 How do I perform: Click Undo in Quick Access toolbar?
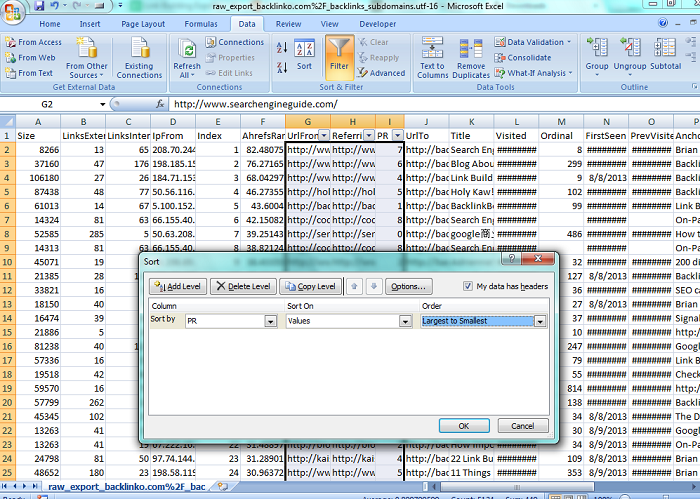tap(54, 6)
